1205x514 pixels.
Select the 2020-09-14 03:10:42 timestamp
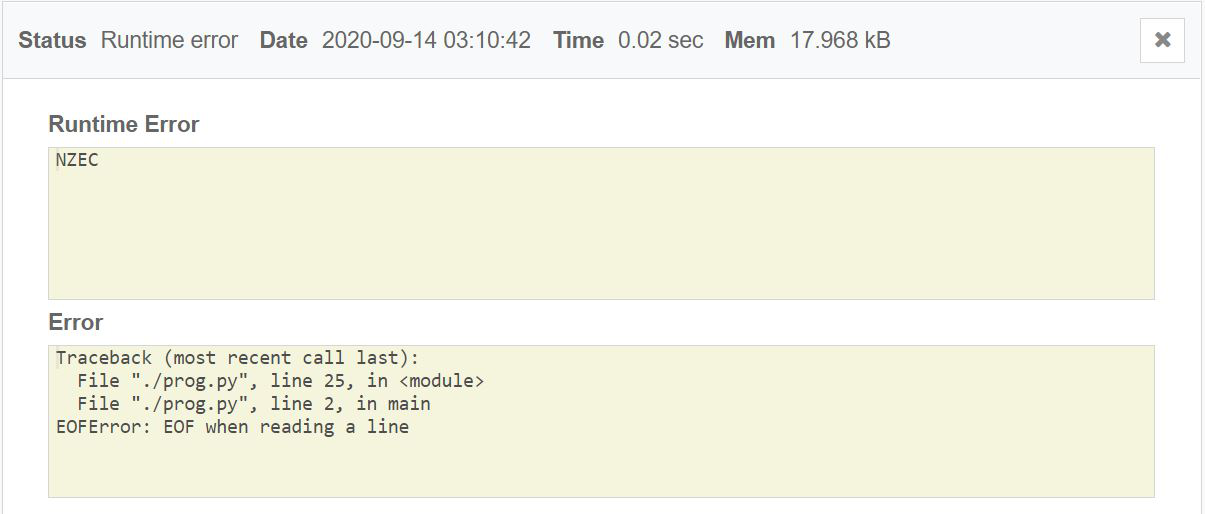coord(426,41)
